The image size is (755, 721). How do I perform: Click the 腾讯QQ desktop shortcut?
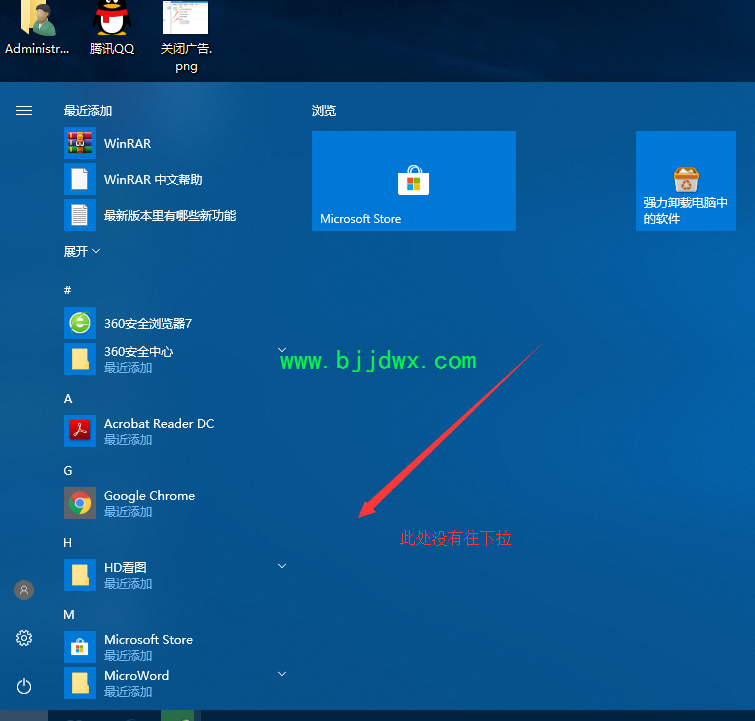pyautogui.click(x=112, y=29)
